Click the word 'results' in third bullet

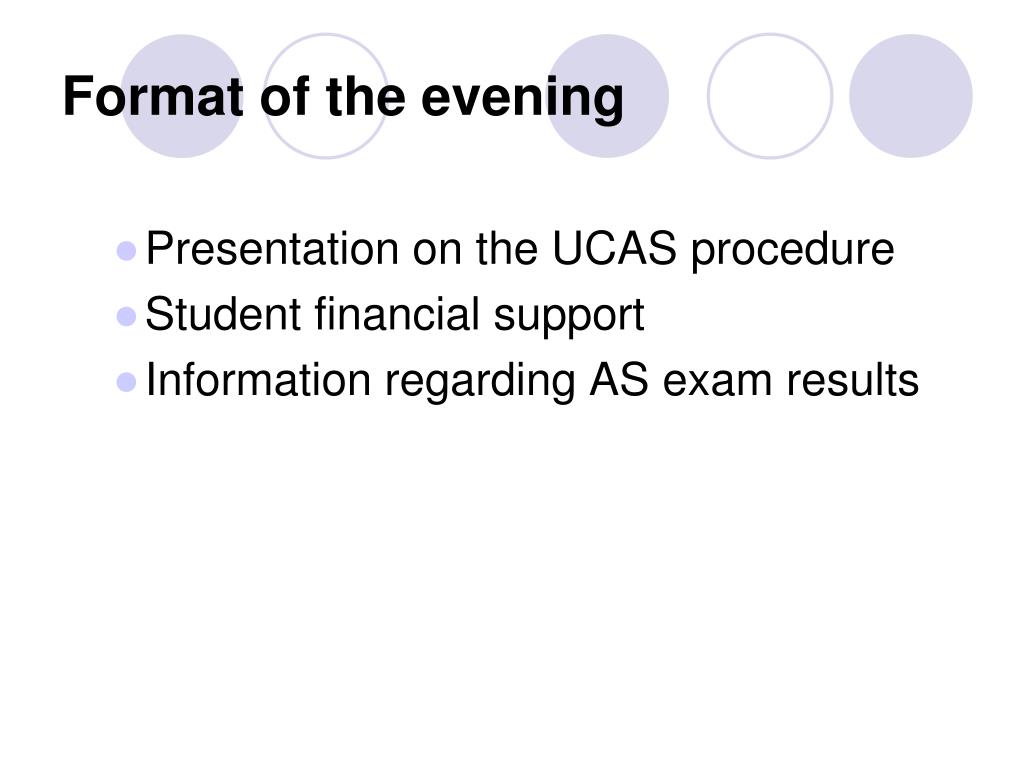pyautogui.click(x=853, y=379)
